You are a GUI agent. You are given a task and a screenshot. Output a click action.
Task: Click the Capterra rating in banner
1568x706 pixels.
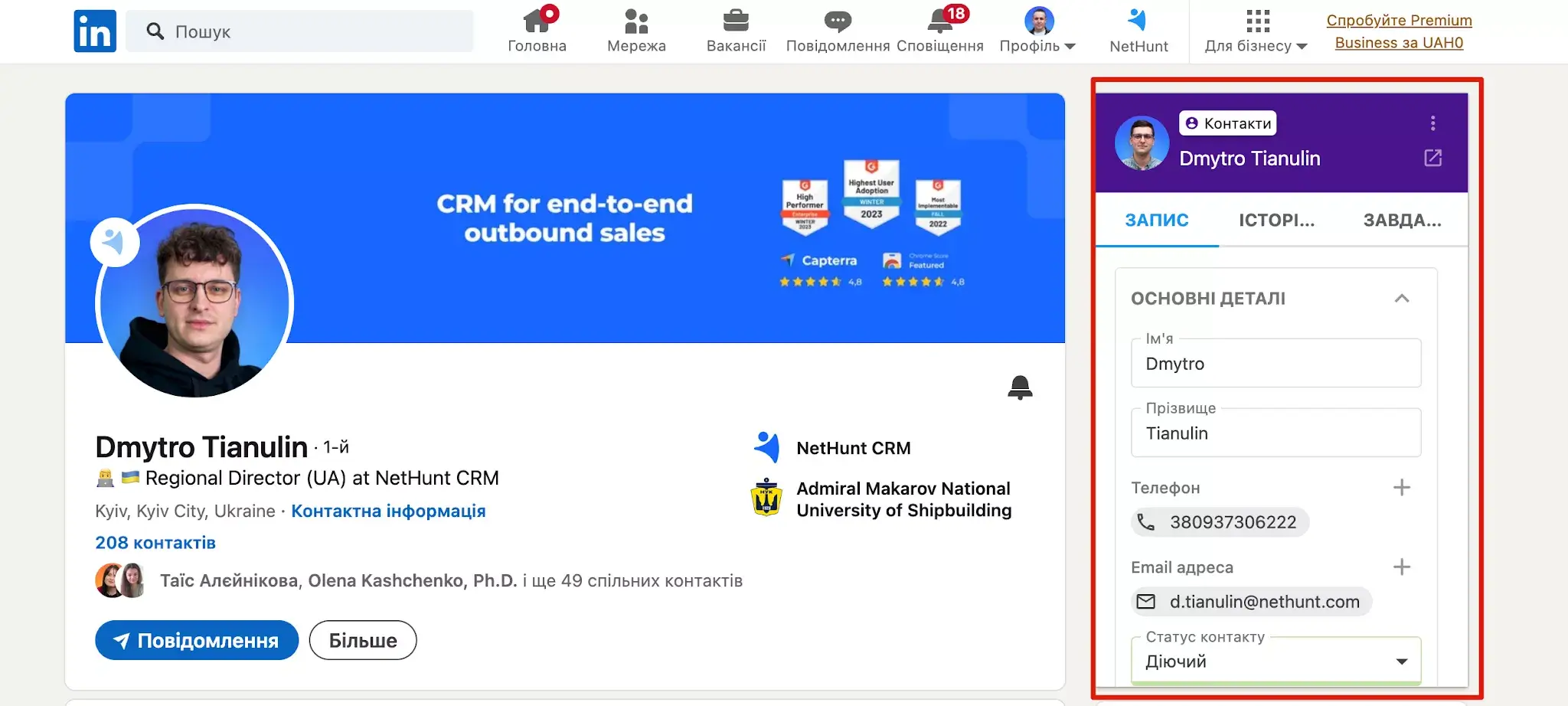click(x=821, y=270)
